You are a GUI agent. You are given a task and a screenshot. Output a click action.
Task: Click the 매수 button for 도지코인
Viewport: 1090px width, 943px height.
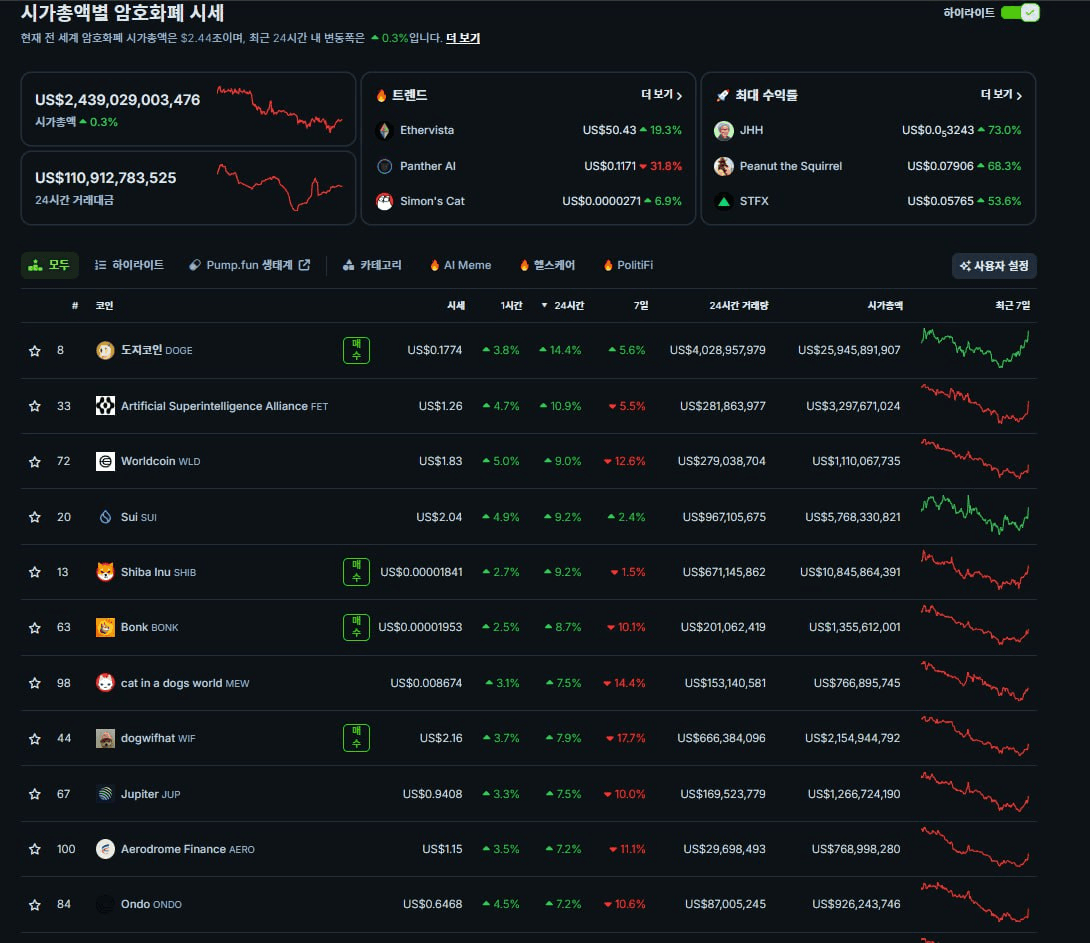click(356, 350)
